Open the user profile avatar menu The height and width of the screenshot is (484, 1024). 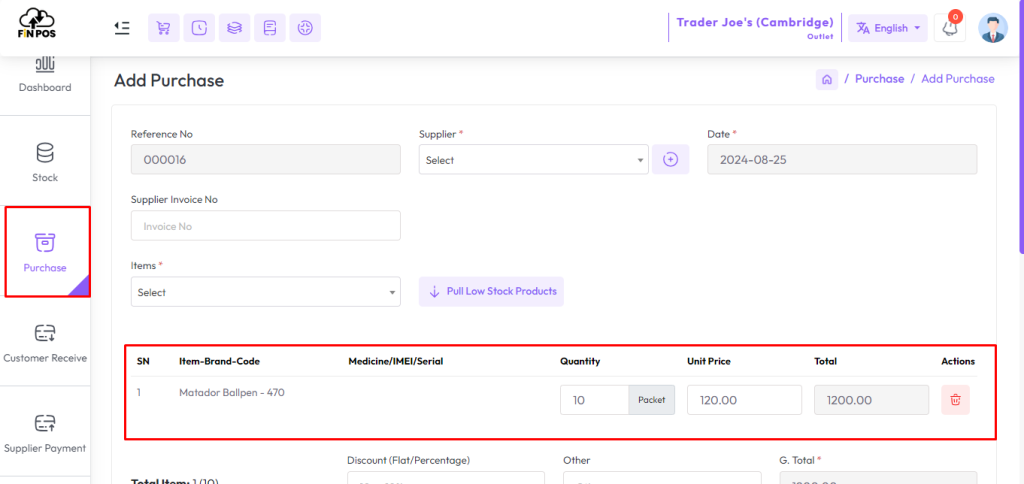(993, 28)
